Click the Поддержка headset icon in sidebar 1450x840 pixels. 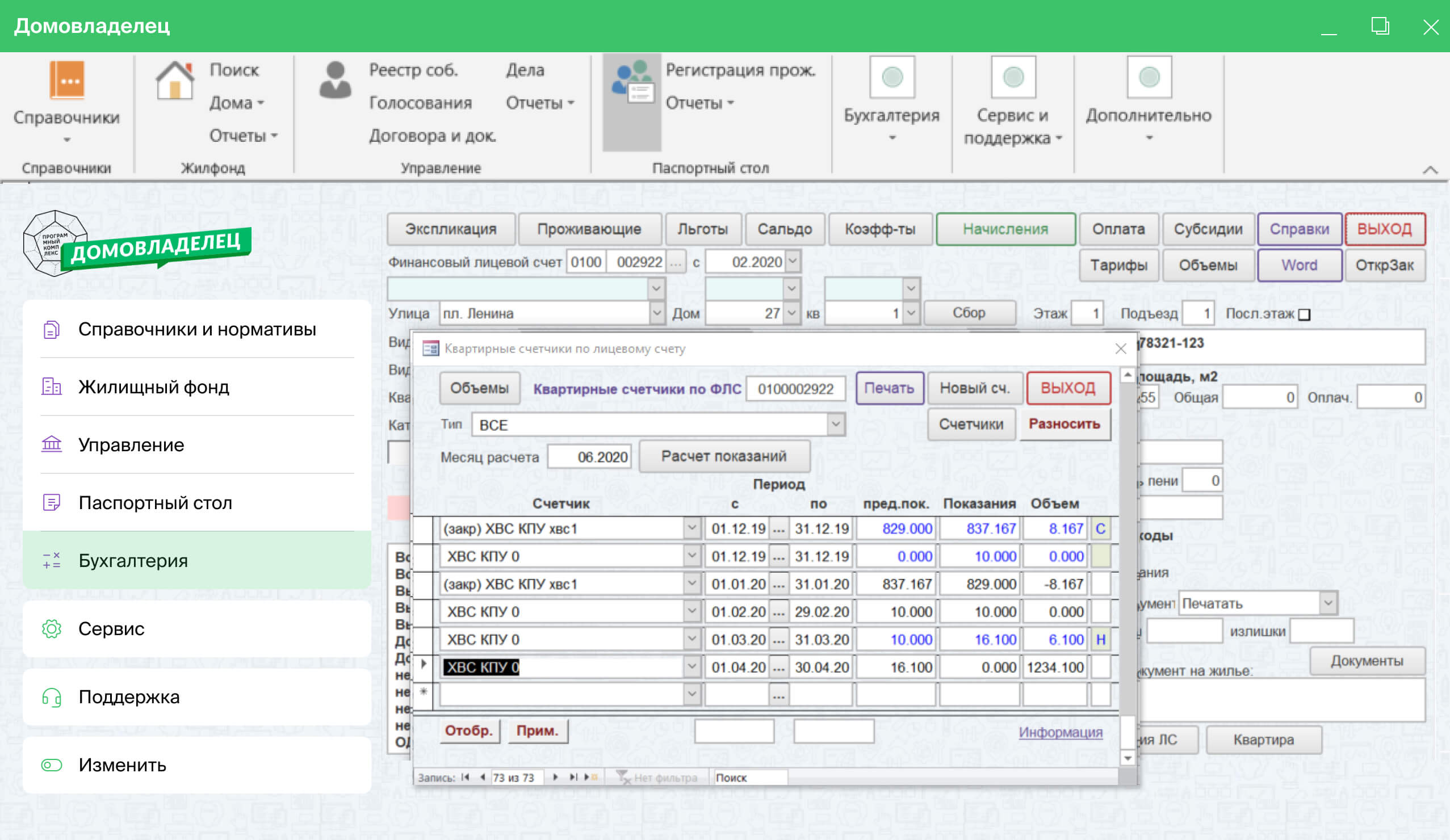coord(52,698)
